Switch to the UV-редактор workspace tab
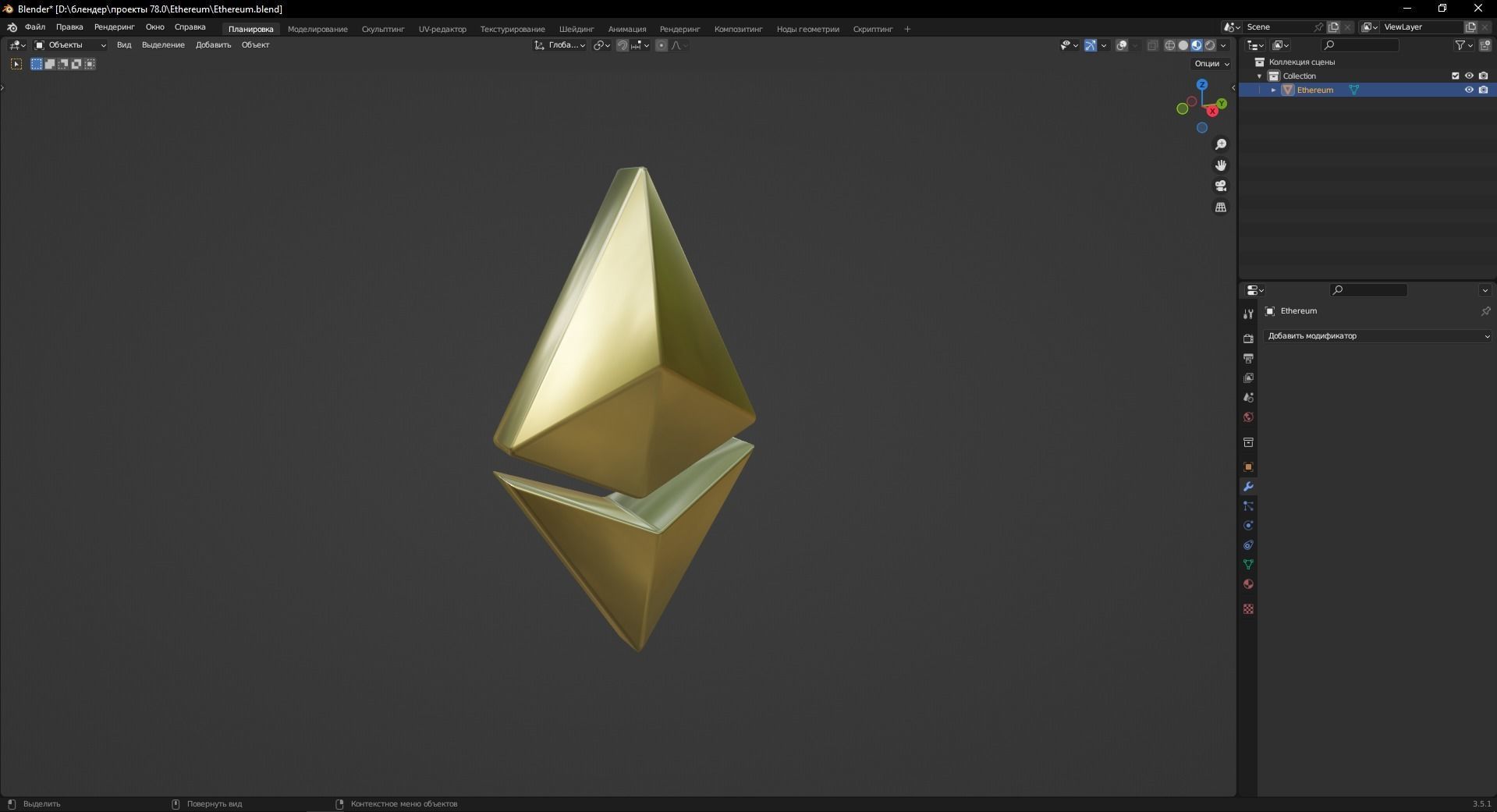The width and height of the screenshot is (1497, 812). [442, 30]
